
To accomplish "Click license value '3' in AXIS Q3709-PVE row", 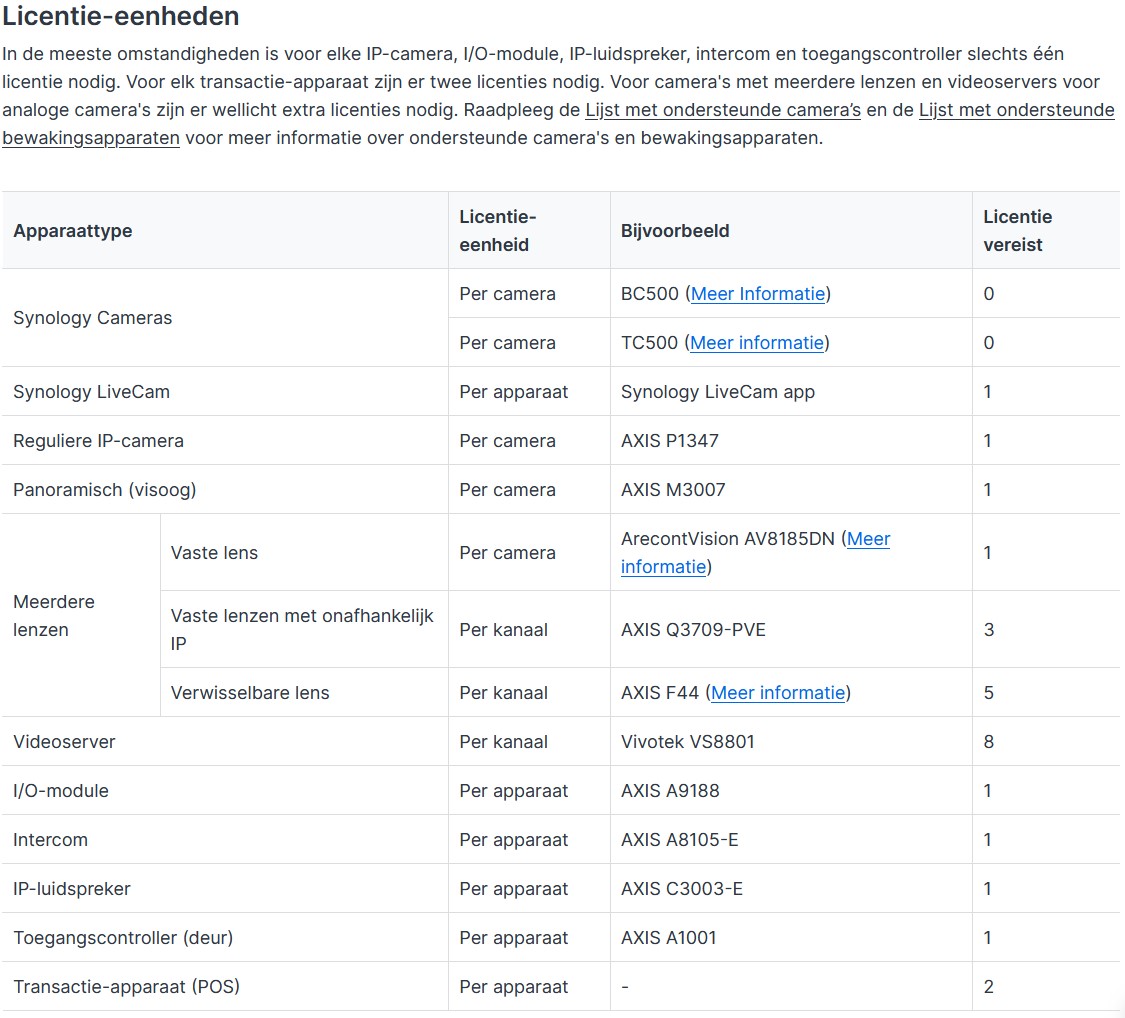I will (989, 630).
